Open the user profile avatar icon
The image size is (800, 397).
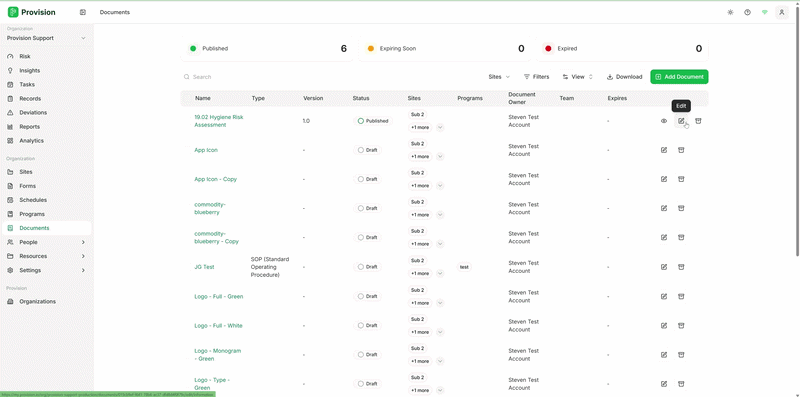782,12
